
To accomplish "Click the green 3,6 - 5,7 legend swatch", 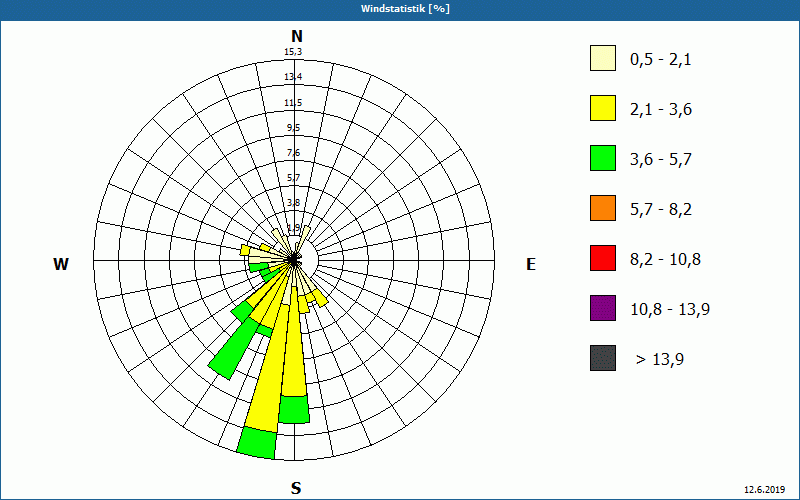I will 603,158.
